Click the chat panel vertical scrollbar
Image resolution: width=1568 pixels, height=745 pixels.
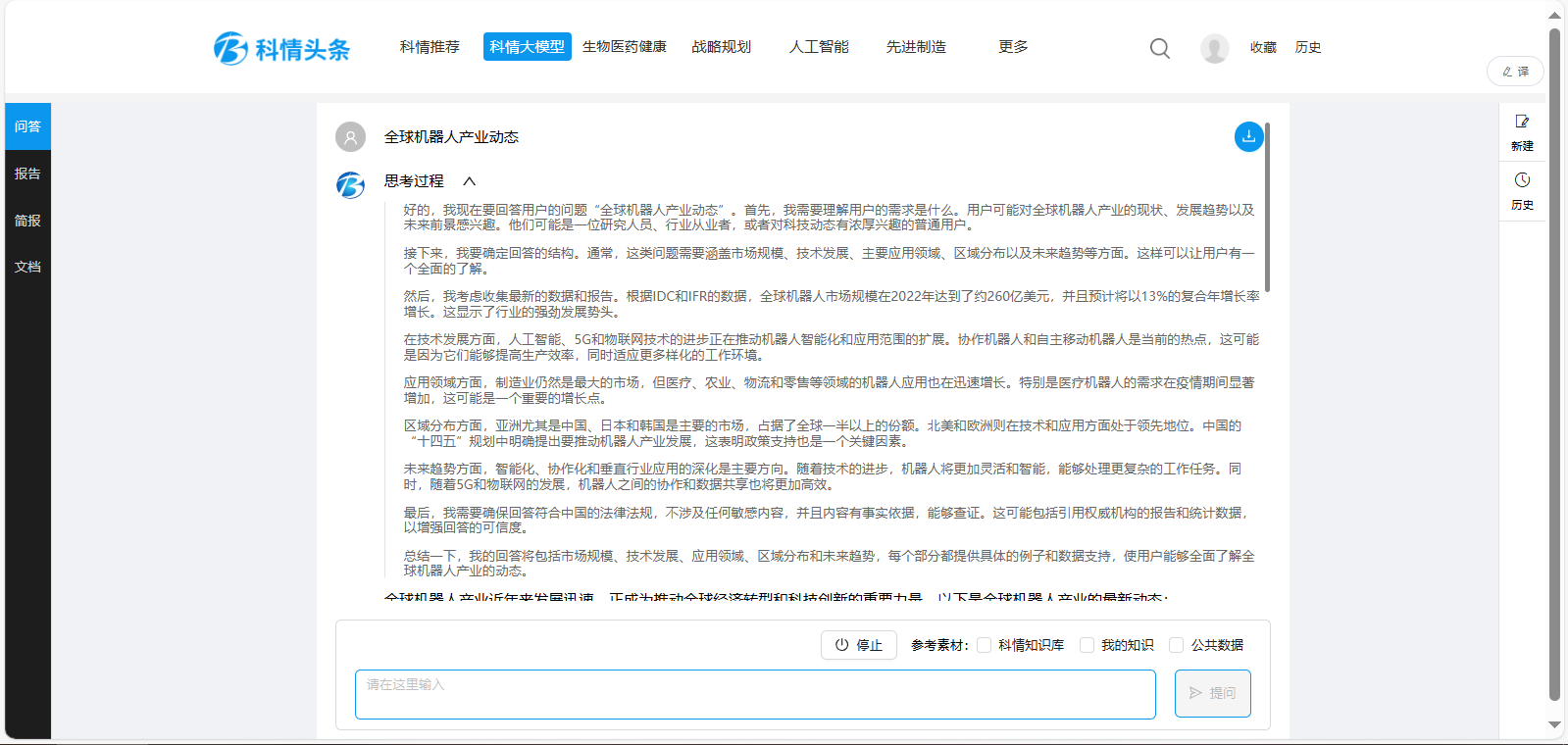coord(1267,208)
